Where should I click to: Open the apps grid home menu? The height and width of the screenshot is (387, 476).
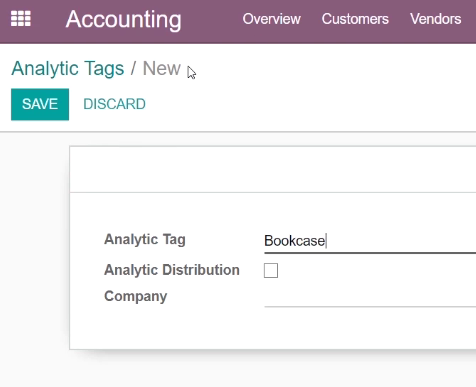coord(21,19)
